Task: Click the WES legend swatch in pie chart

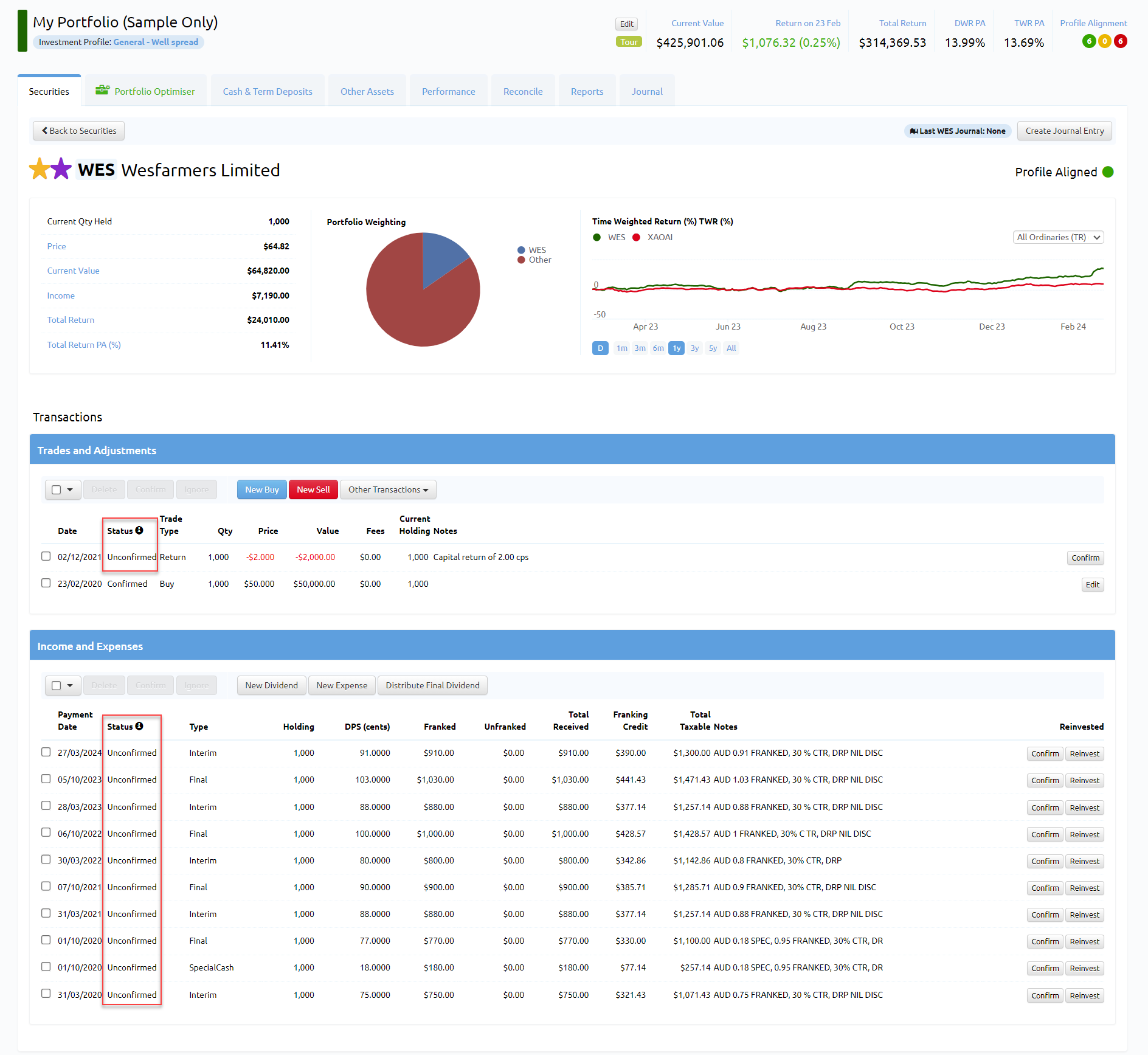Action: click(521, 250)
